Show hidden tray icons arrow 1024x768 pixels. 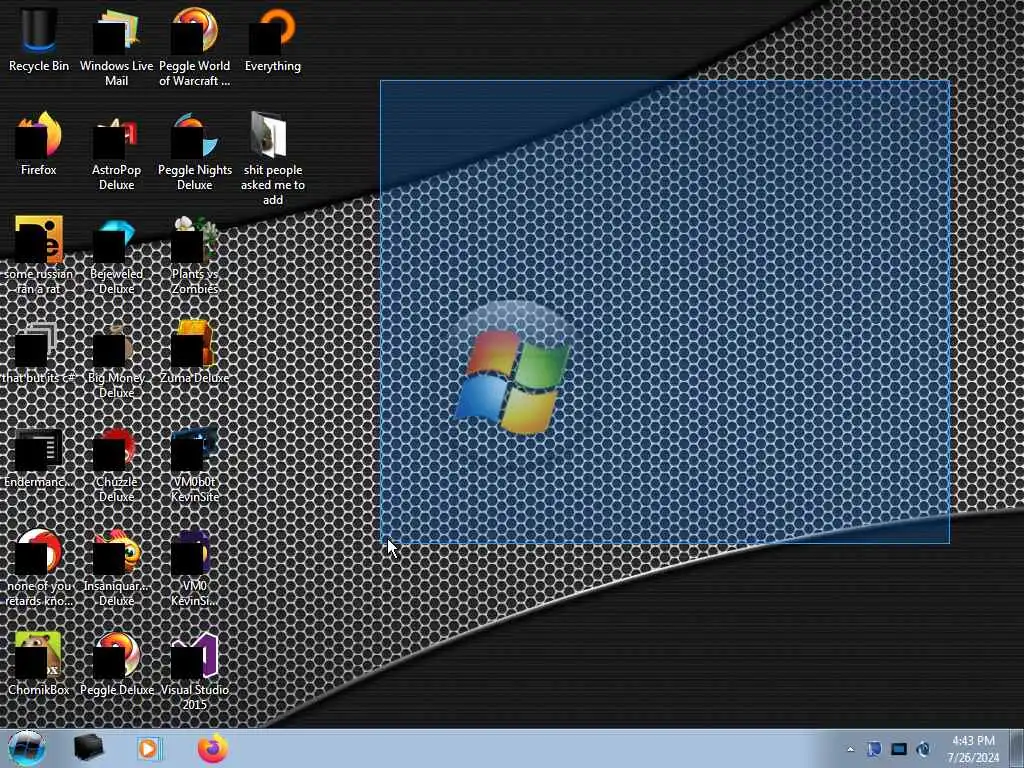pyautogui.click(x=850, y=749)
